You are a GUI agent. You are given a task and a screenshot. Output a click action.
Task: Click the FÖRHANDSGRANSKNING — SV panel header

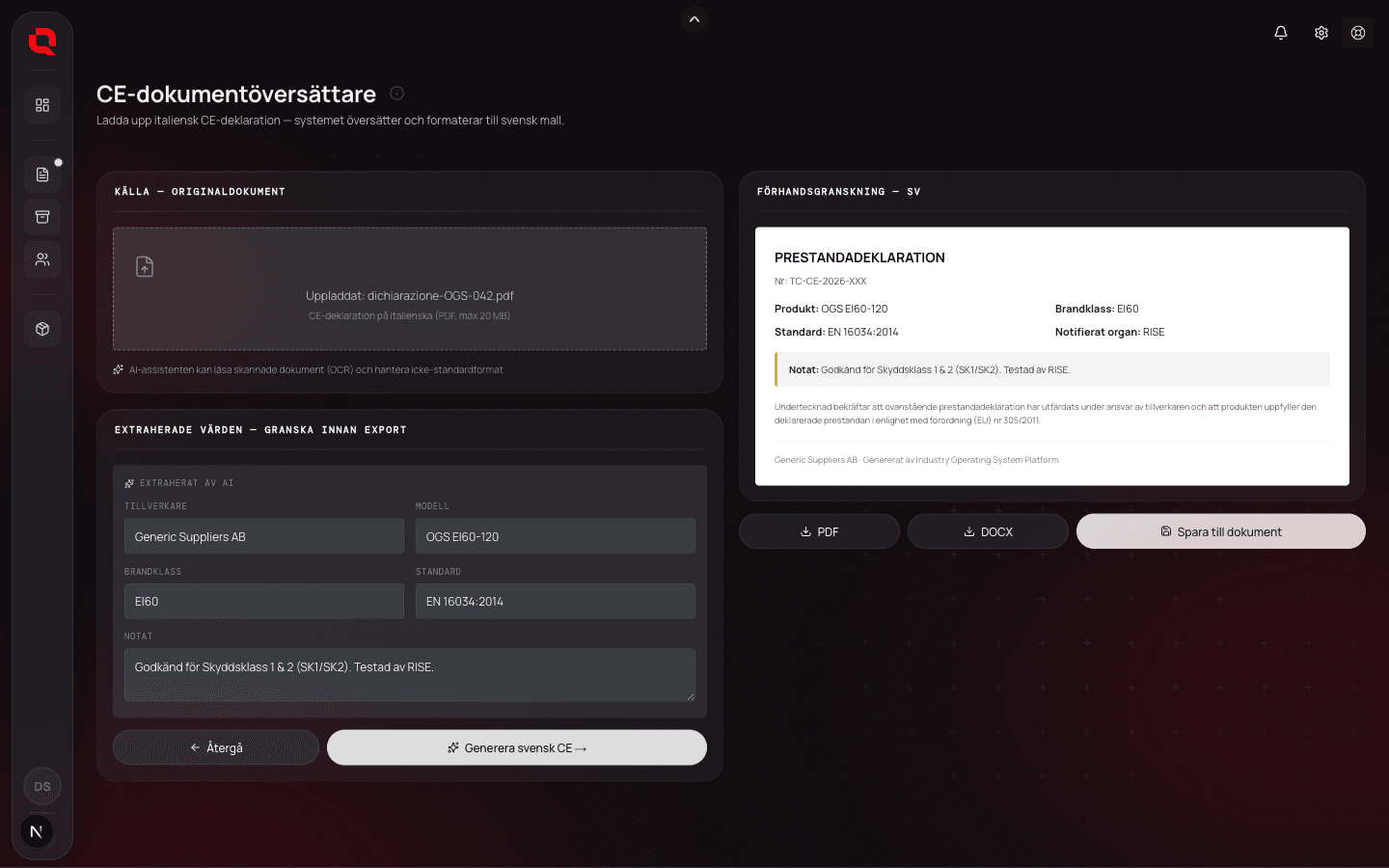838,192
